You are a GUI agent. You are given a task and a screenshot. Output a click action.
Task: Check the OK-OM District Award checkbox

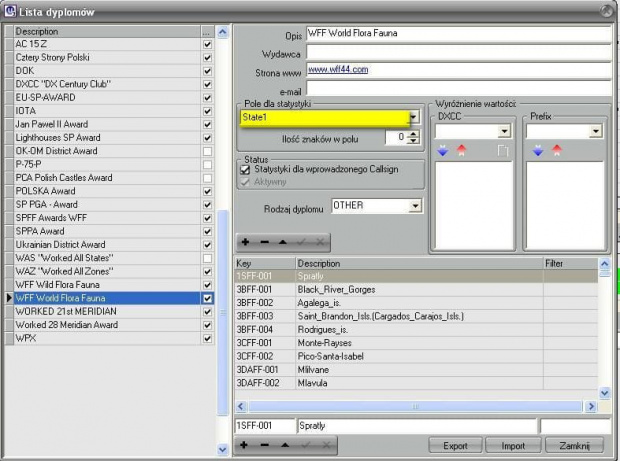click(207, 151)
